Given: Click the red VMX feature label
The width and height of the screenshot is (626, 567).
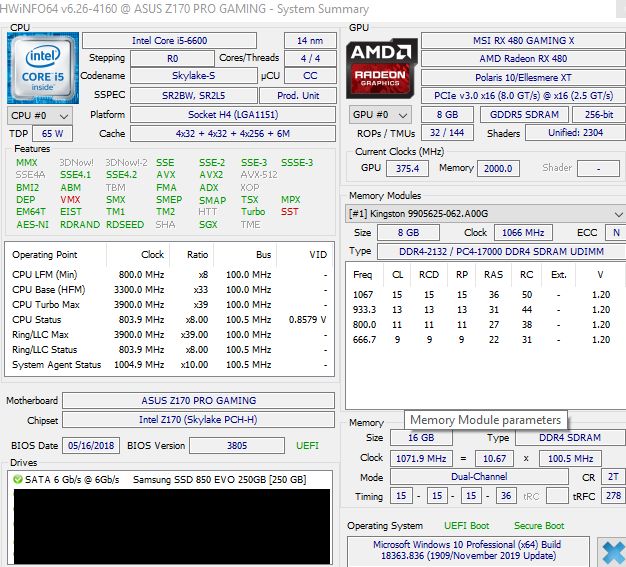Looking at the screenshot, I should coord(70,200).
